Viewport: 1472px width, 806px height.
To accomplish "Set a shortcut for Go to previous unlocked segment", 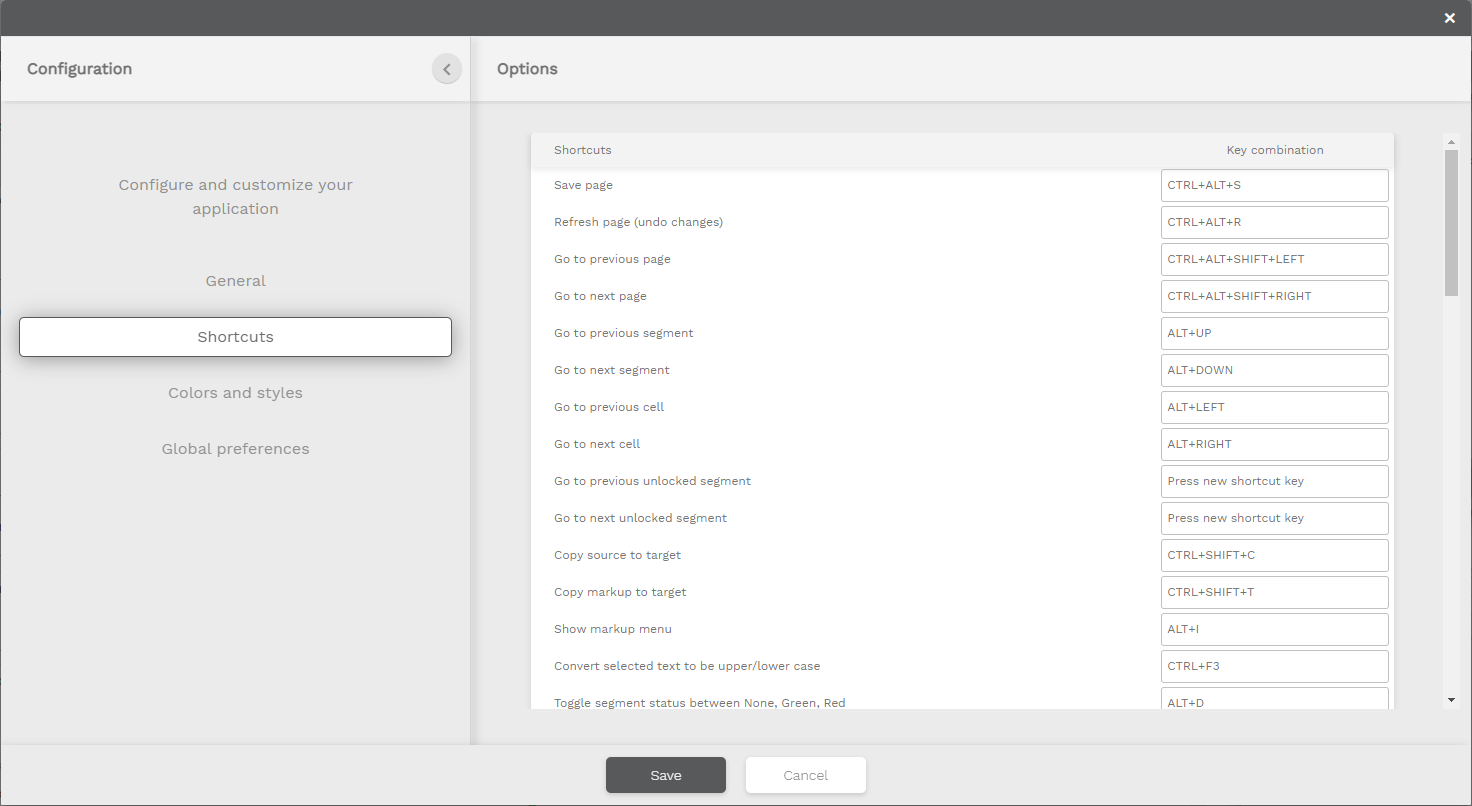I will (x=1274, y=481).
